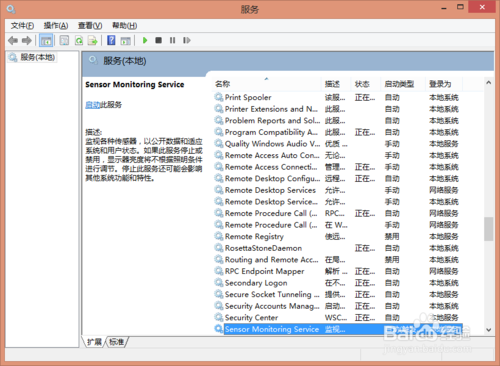Click 禁用 startup type of Remote Registry
The height and width of the screenshot is (366, 500).
pyautogui.click(x=392, y=237)
